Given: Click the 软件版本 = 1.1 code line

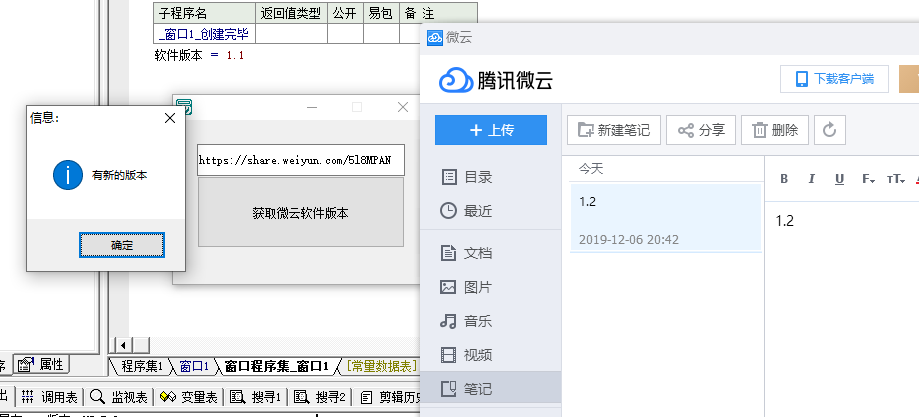Looking at the screenshot, I should click(199, 56).
